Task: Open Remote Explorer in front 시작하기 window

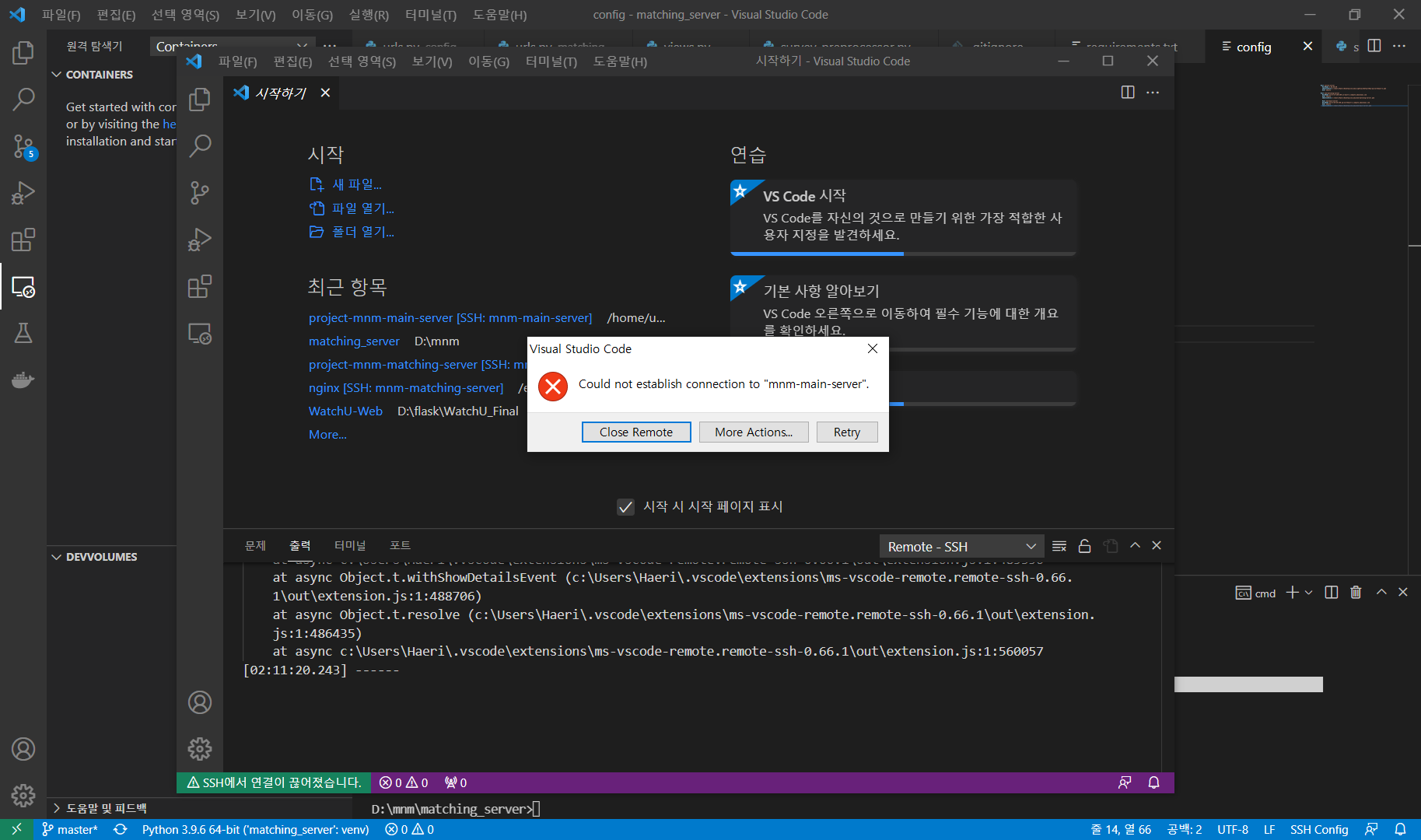Action: [x=200, y=334]
